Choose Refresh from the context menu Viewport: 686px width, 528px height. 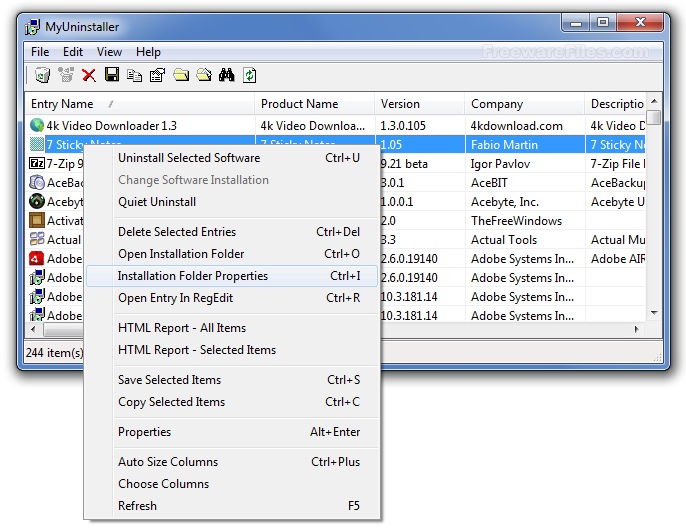[x=232, y=506]
